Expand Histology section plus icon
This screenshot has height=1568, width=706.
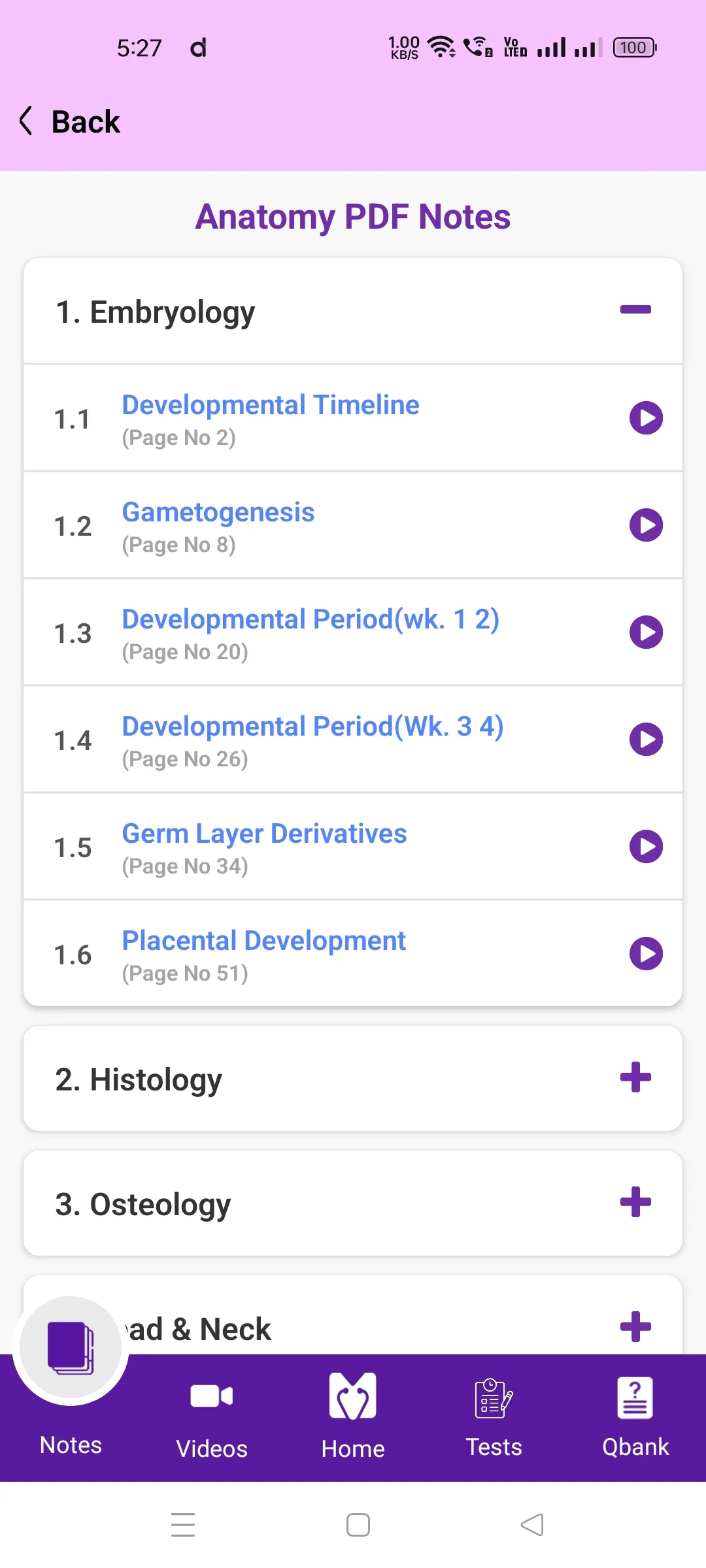635,1077
